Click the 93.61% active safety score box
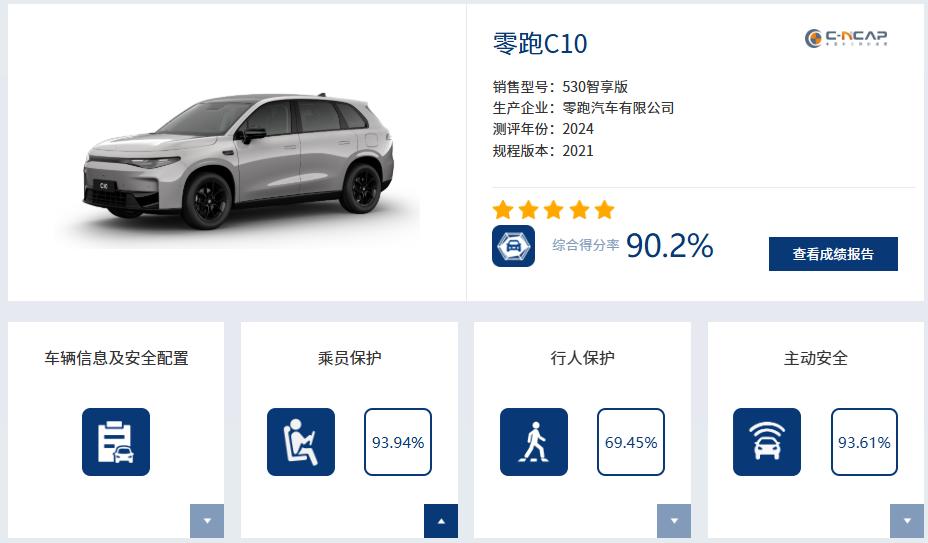Screen dimensions: 928x543 (x=864, y=442)
